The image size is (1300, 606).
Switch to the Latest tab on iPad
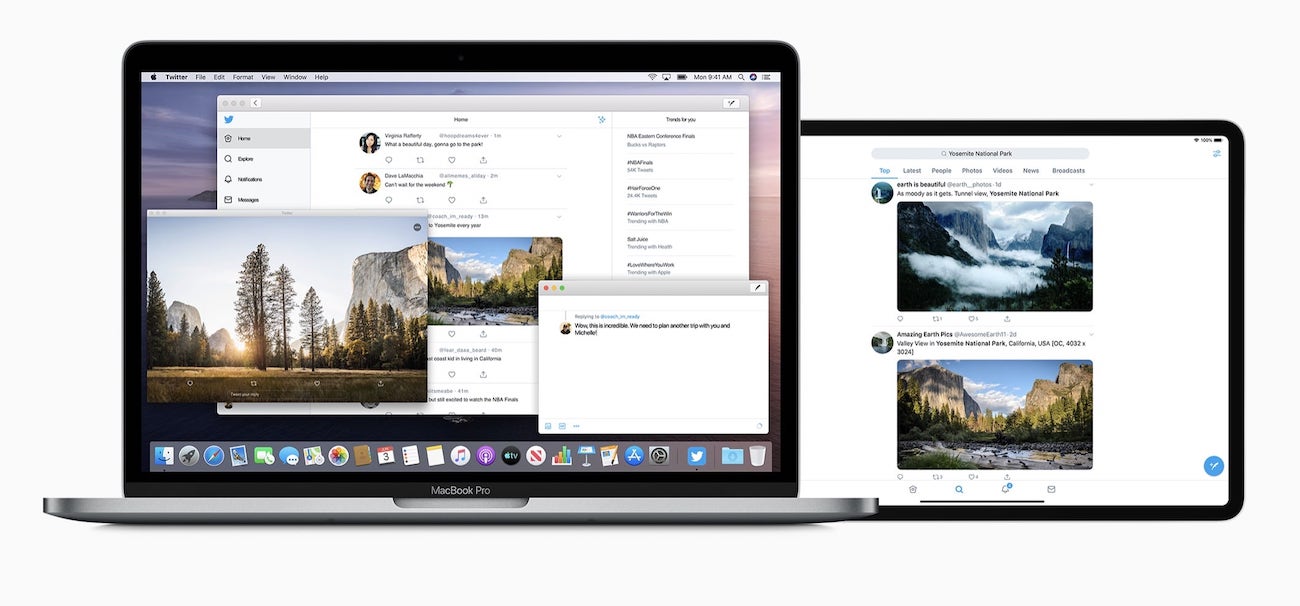[912, 171]
